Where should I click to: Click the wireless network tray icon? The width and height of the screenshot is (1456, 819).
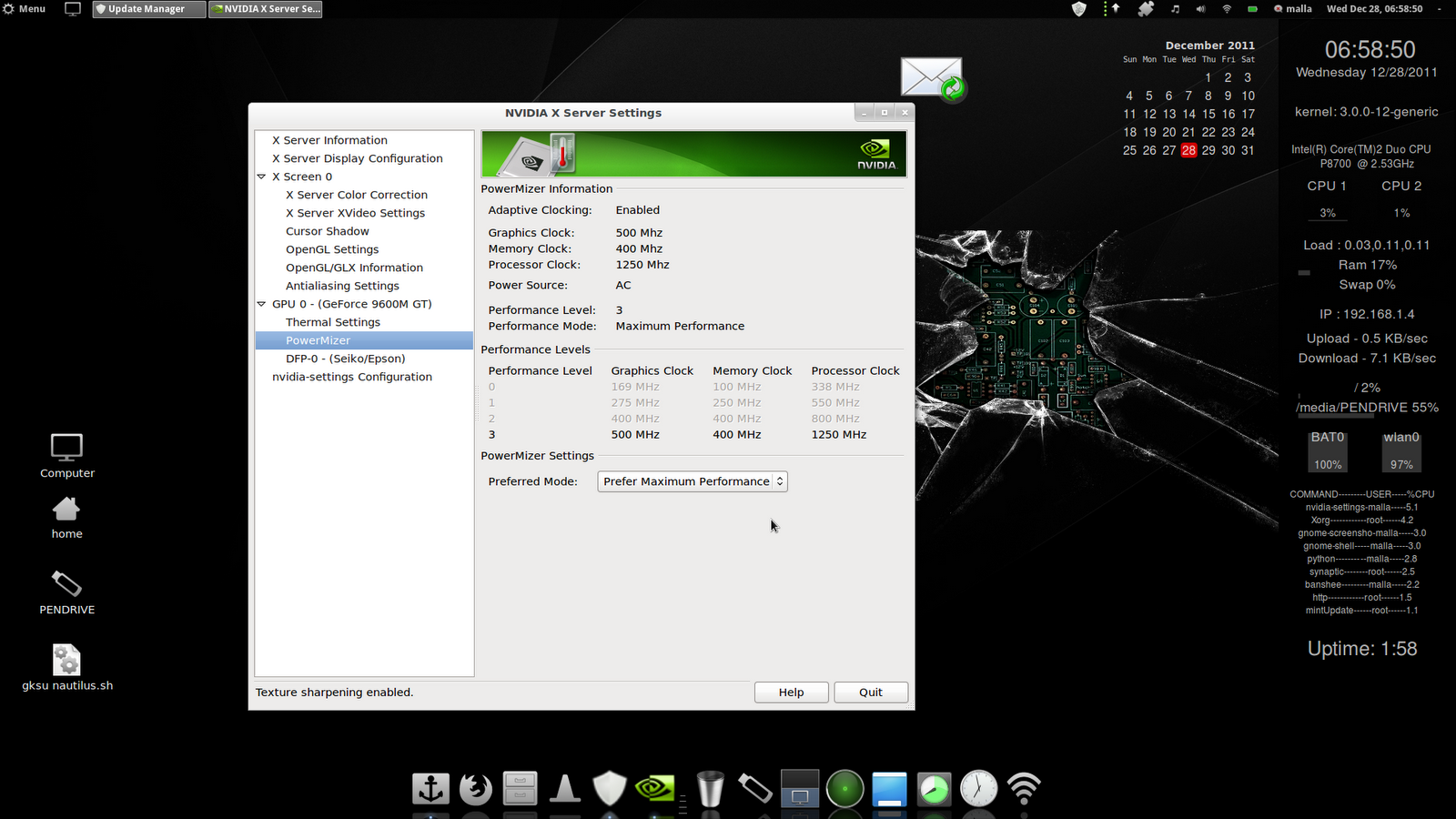coord(1227,8)
